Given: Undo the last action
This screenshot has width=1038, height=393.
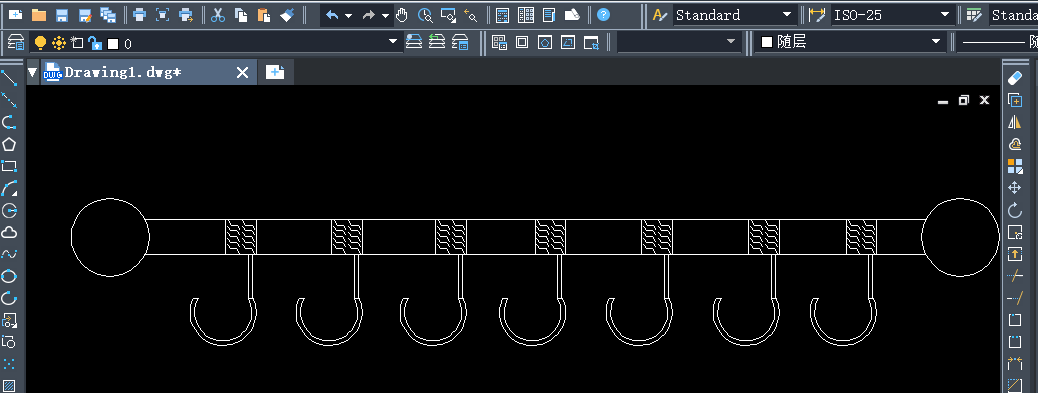Looking at the screenshot, I should pyautogui.click(x=332, y=15).
